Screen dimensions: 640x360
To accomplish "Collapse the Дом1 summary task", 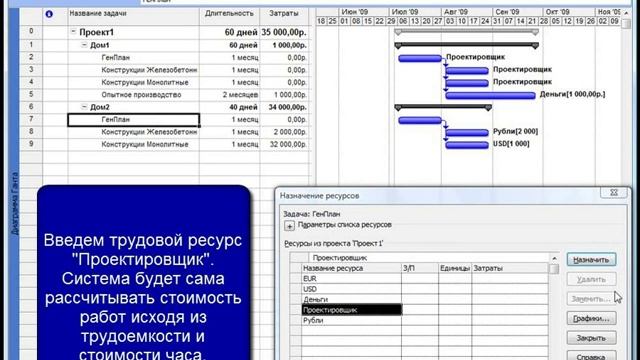I will point(84,45).
